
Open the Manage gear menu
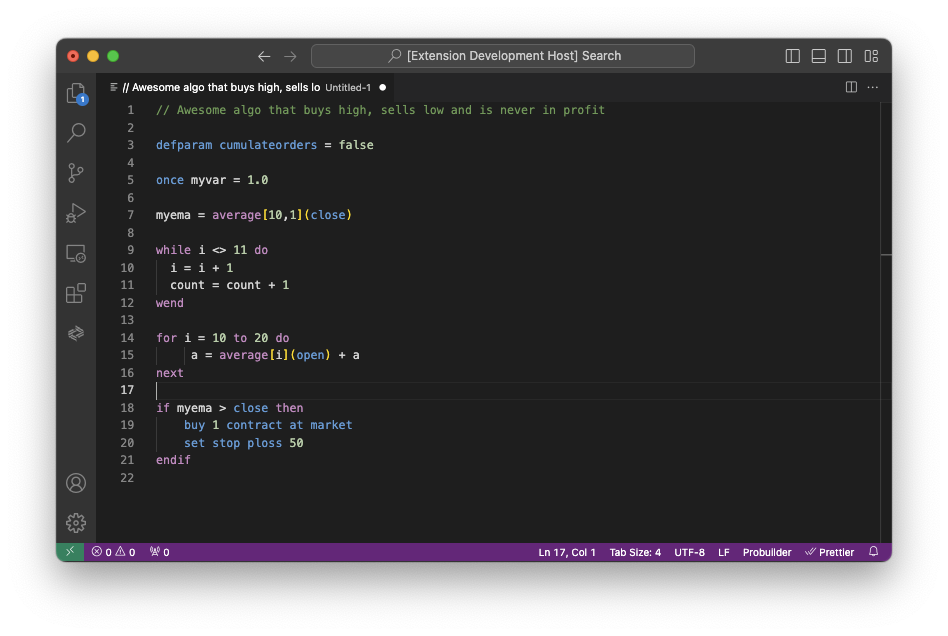pyautogui.click(x=76, y=523)
